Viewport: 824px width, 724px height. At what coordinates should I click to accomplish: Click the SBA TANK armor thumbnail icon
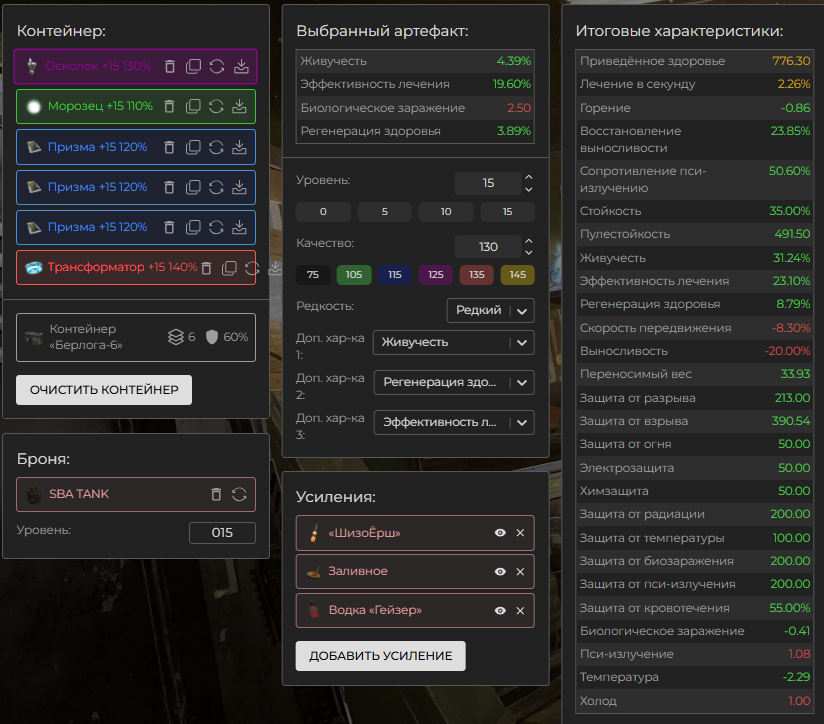click(34, 494)
